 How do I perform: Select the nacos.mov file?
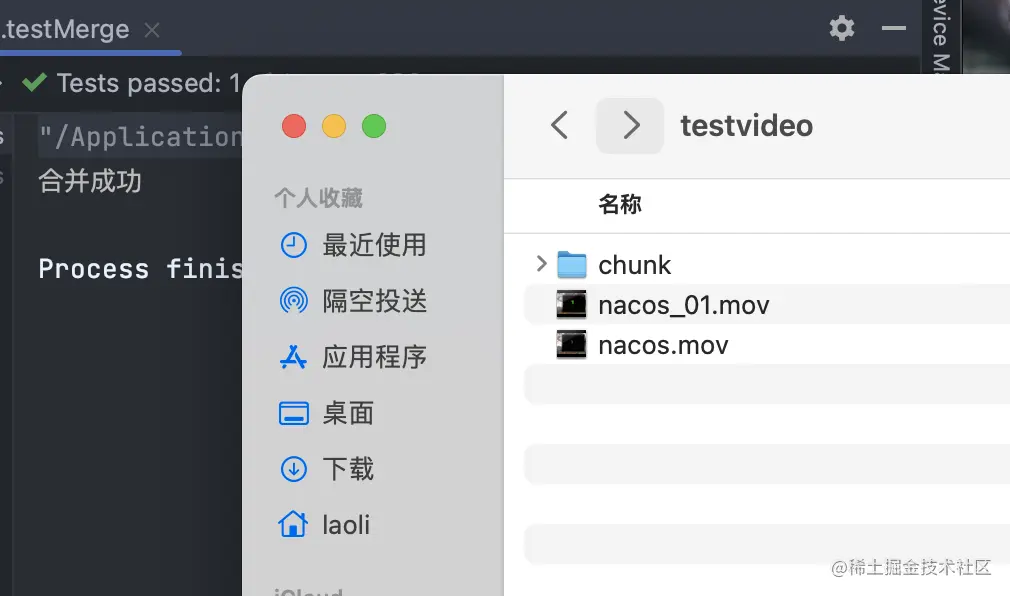tap(663, 345)
